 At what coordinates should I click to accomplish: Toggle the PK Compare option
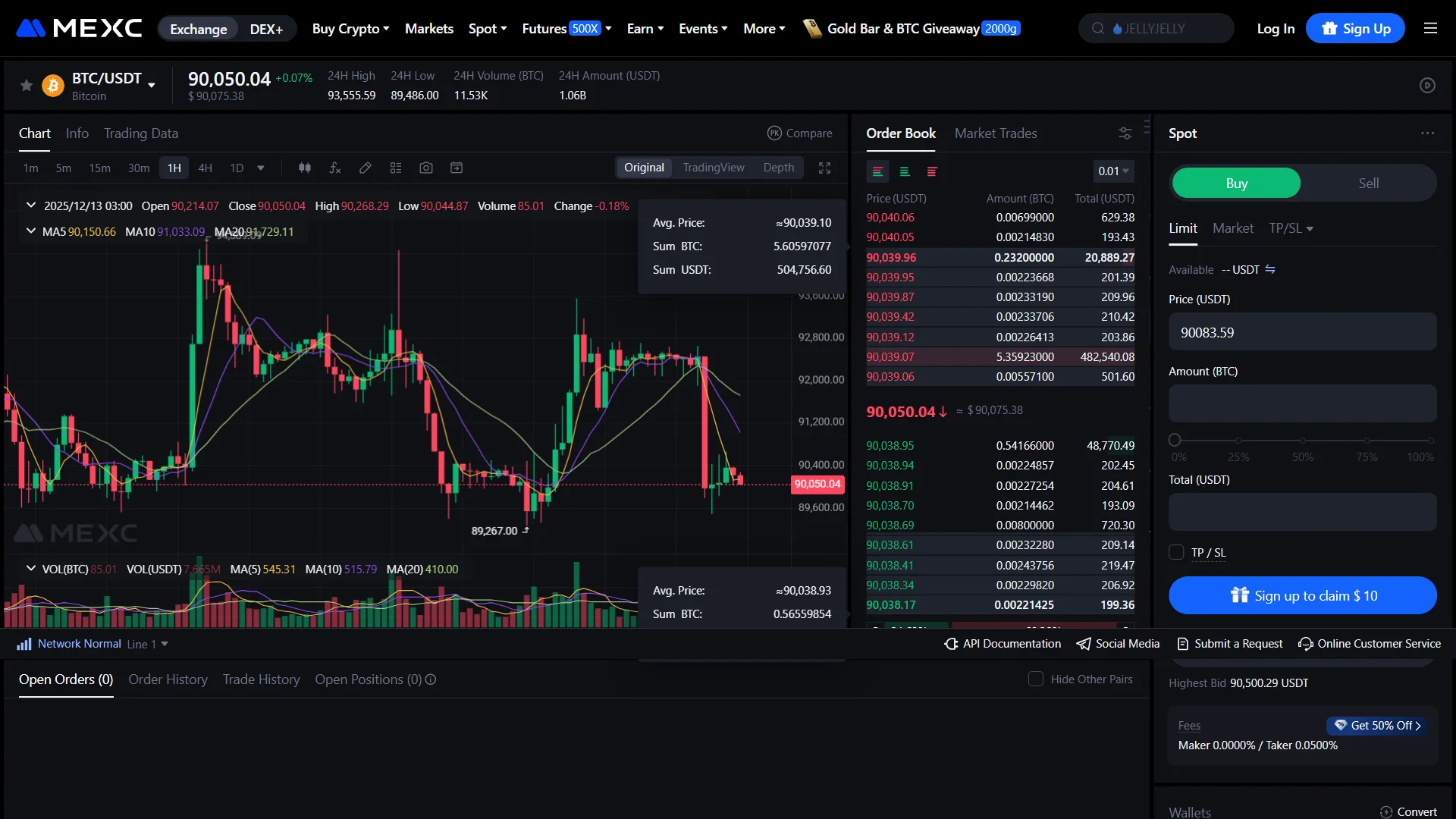[800, 133]
